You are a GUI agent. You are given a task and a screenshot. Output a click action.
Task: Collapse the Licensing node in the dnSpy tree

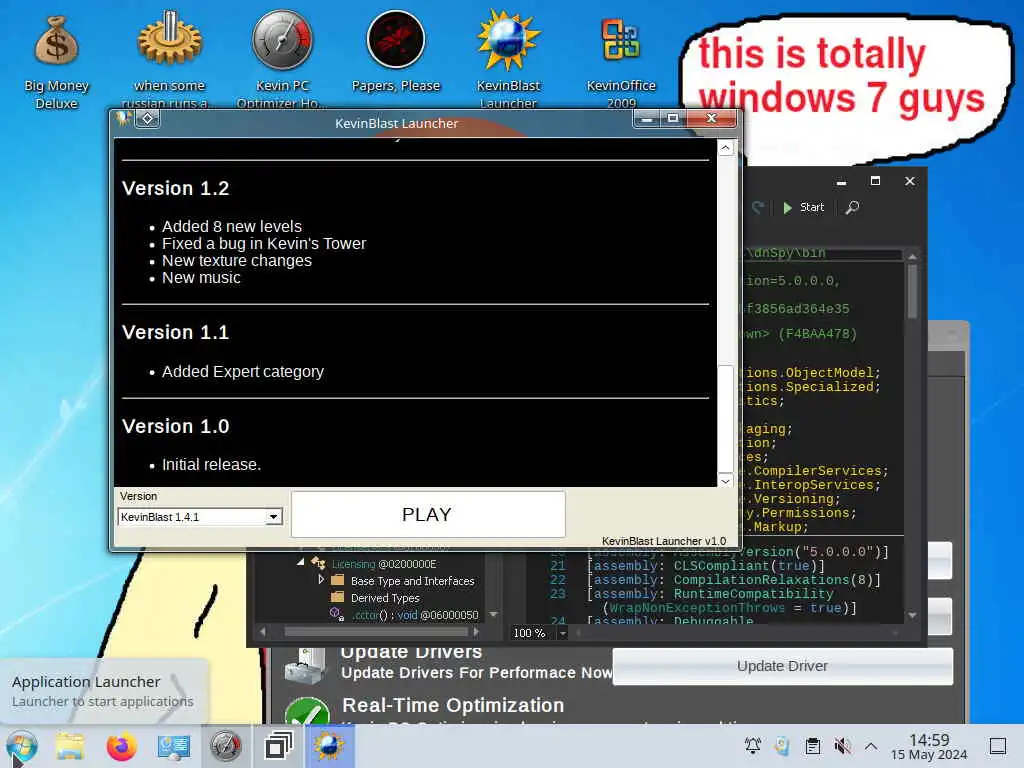300,562
